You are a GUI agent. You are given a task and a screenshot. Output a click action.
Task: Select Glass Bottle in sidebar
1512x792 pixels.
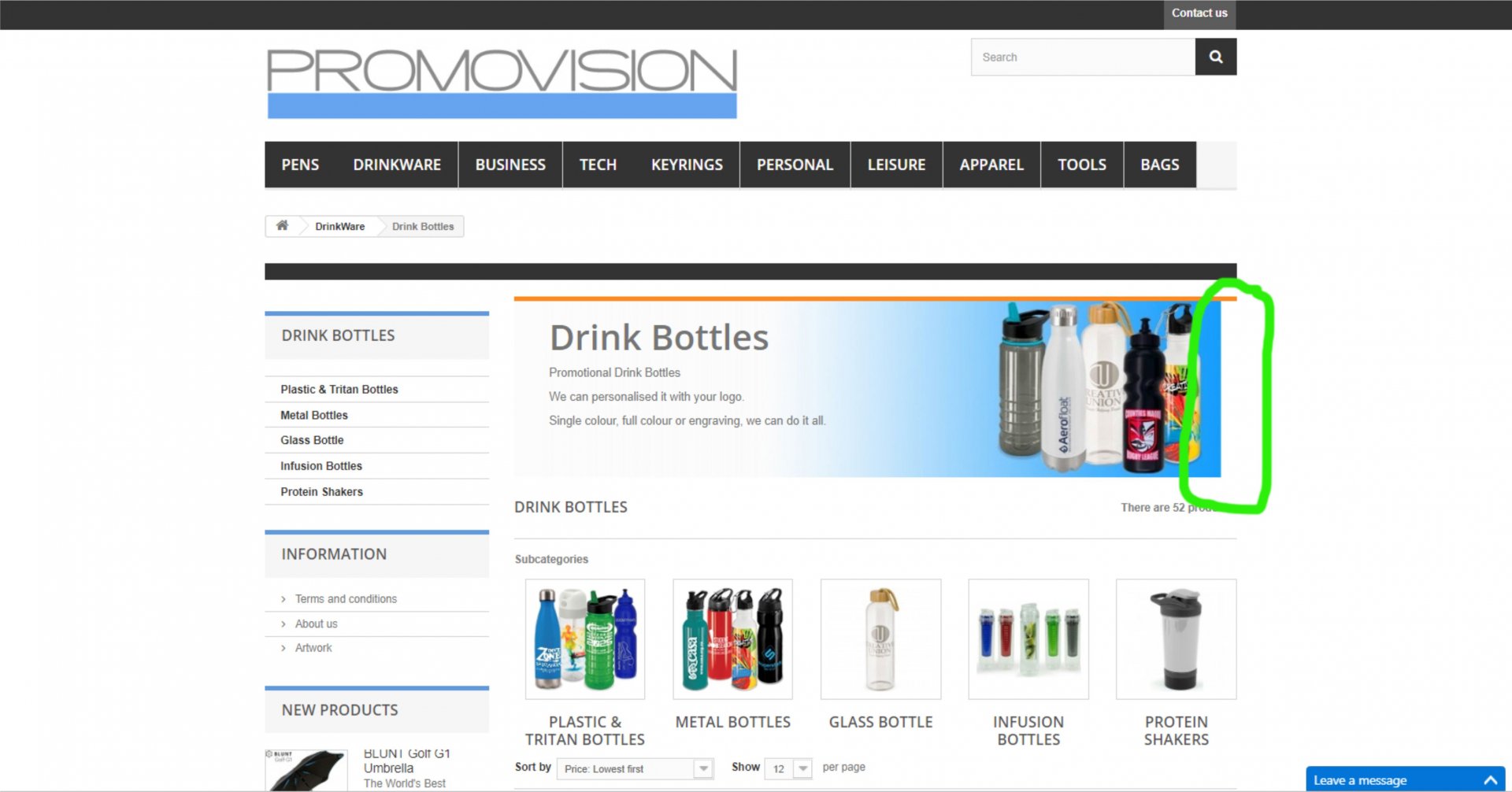tap(312, 440)
